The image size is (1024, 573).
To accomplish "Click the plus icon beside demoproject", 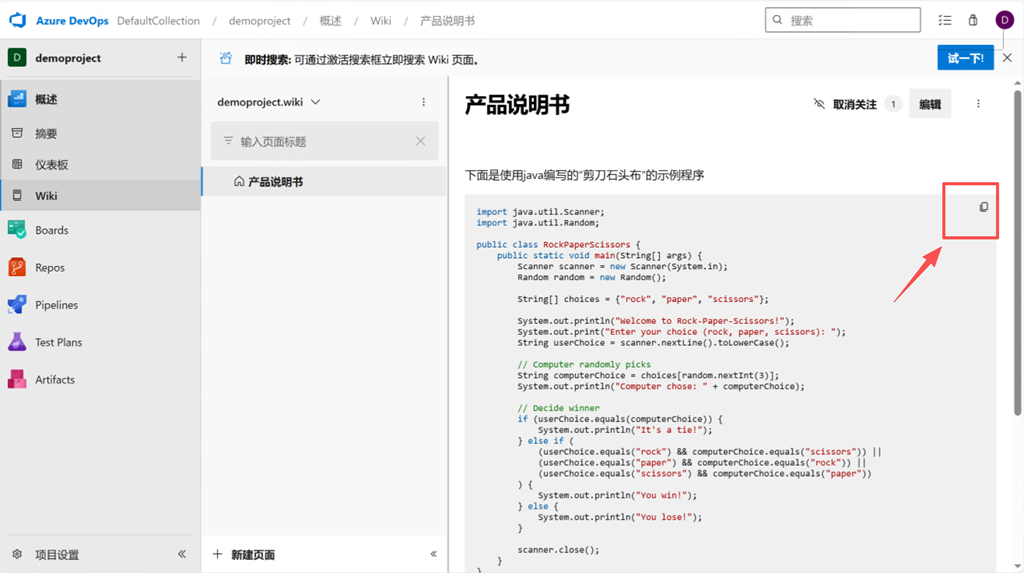I will pyautogui.click(x=182, y=57).
